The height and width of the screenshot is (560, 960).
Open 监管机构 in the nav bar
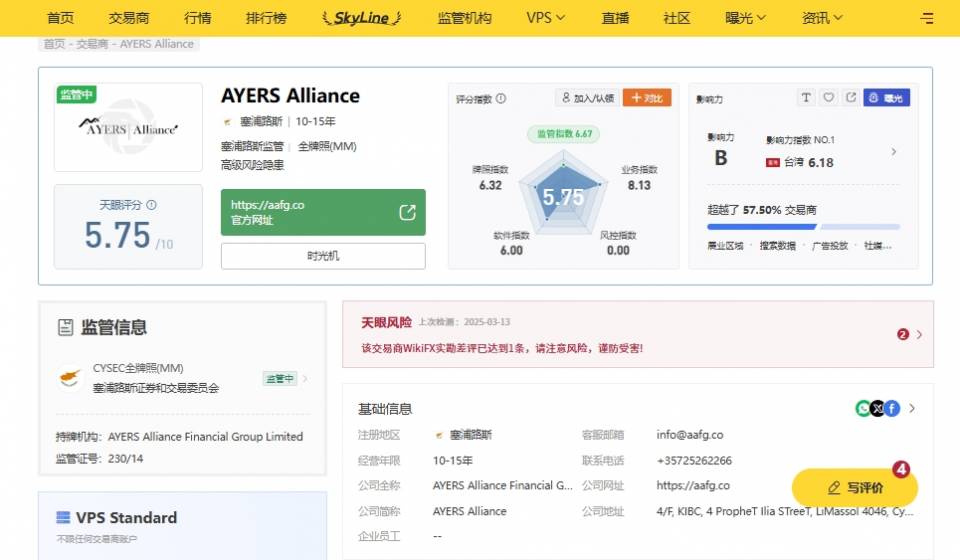coord(465,18)
